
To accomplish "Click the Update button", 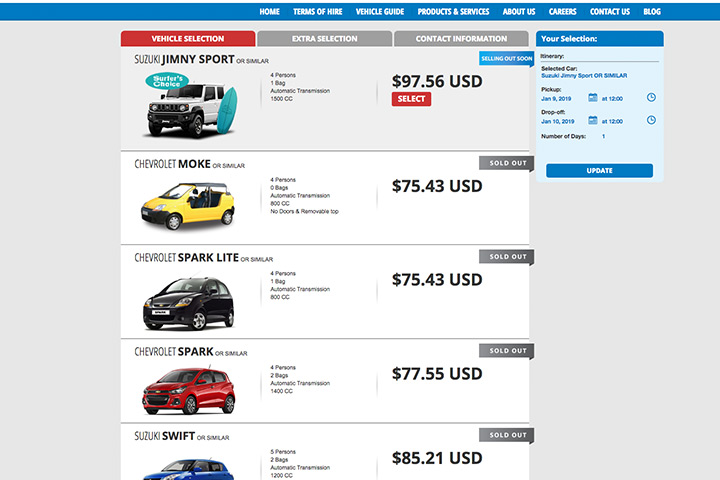I will point(599,170).
